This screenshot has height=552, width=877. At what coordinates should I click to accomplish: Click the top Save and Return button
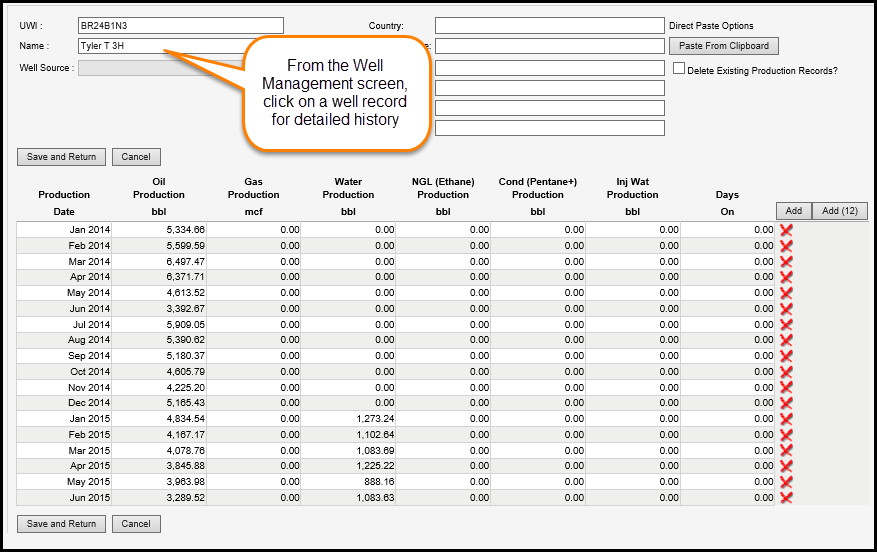[62, 157]
